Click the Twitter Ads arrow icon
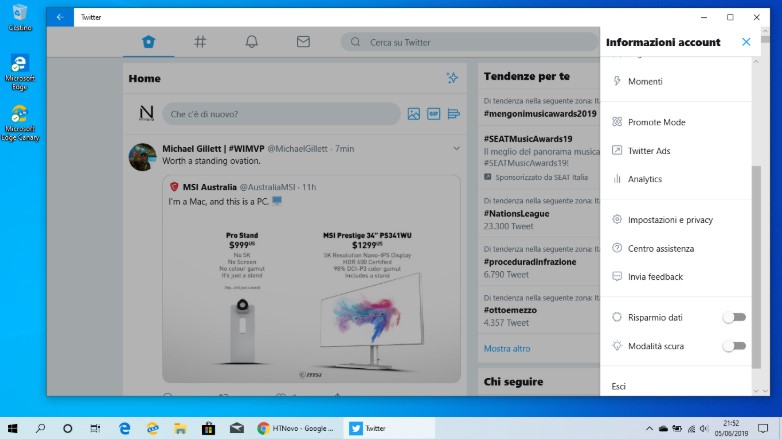Image resolution: width=782 pixels, height=439 pixels. pyautogui.click(x=617, y=150)
